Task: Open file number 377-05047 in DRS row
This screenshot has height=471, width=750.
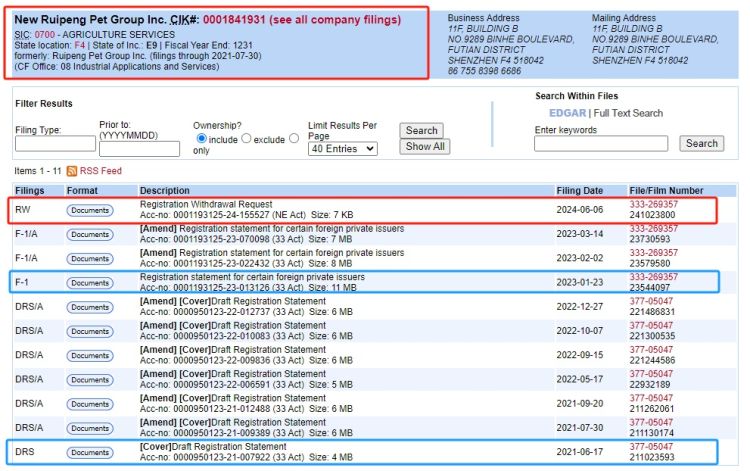Action: (651, 447)
